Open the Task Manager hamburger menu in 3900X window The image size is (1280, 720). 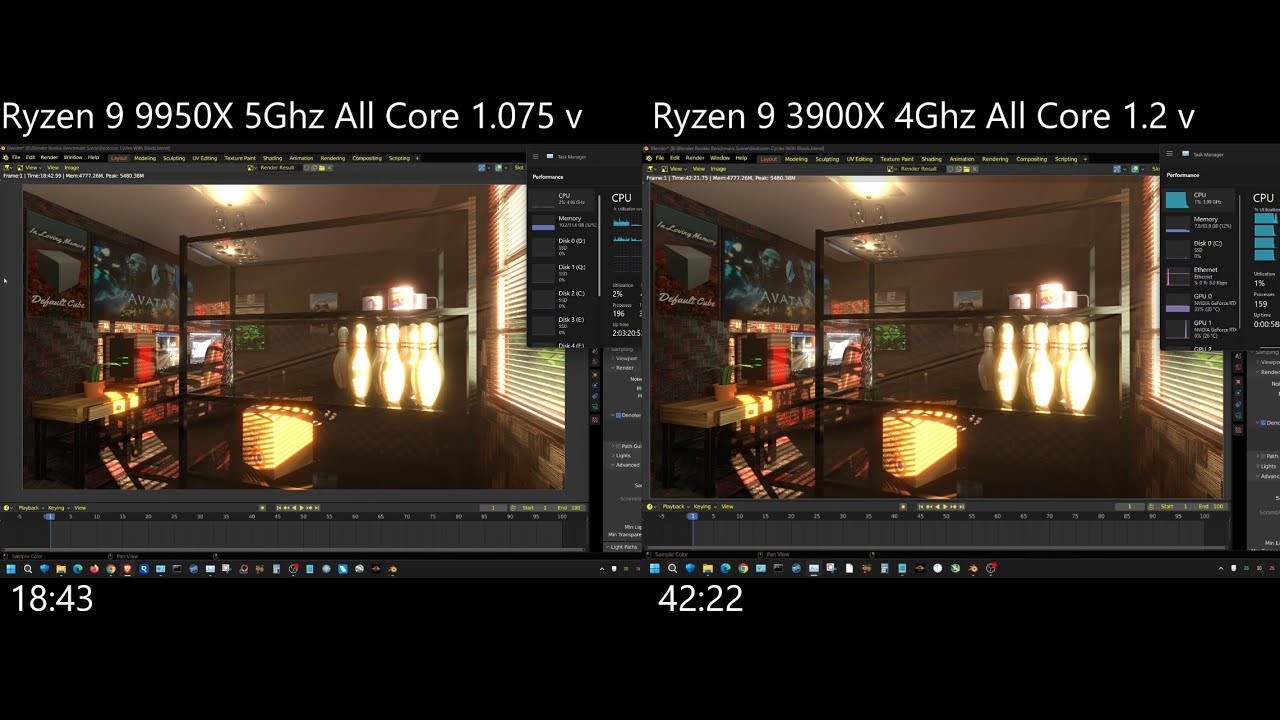point(1169,154)
